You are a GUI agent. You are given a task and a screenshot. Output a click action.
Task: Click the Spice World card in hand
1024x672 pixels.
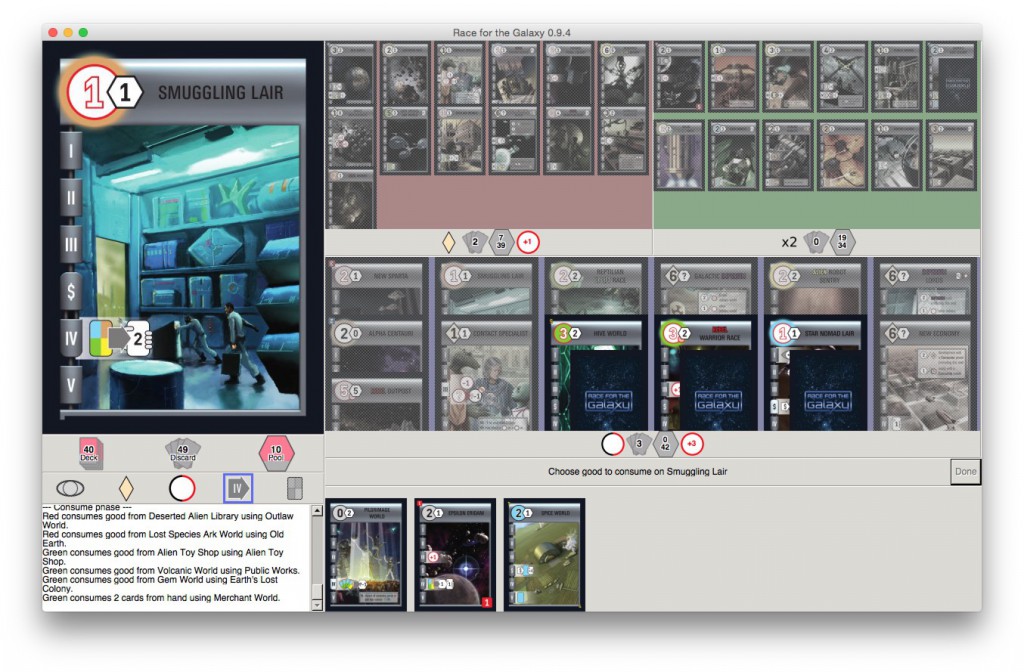[544, 553]
